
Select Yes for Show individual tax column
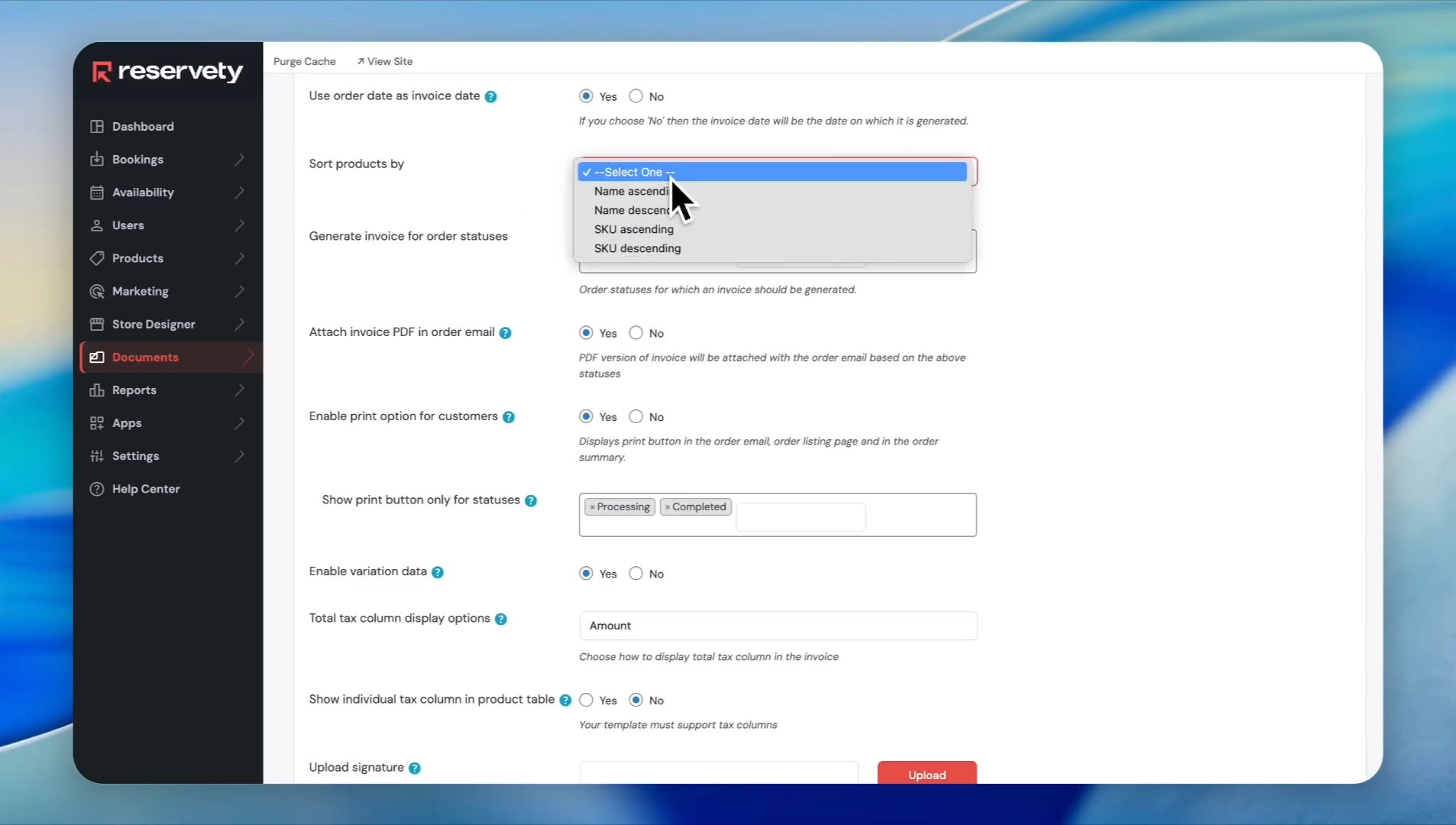click(x=586, y=700)
